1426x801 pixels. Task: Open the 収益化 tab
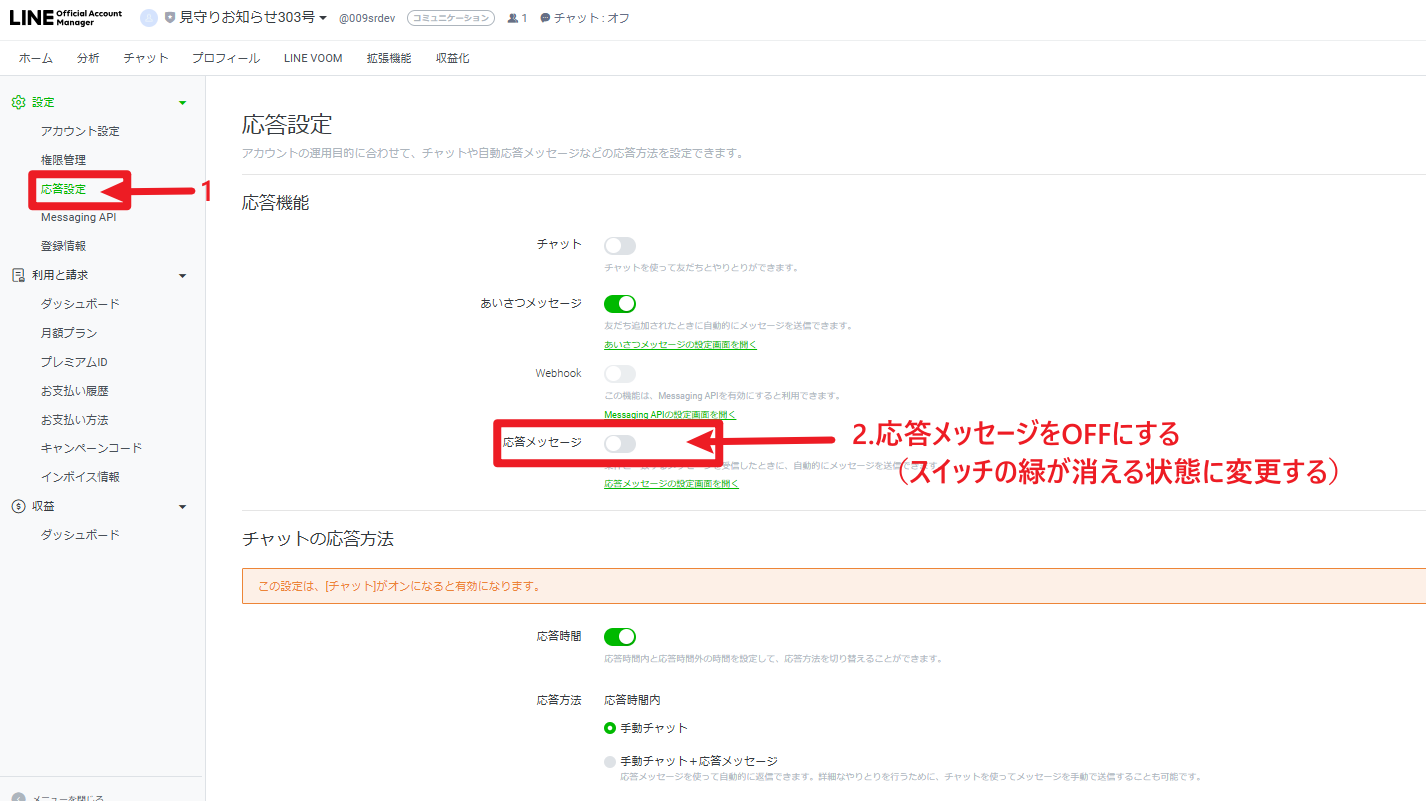[452, 58]
